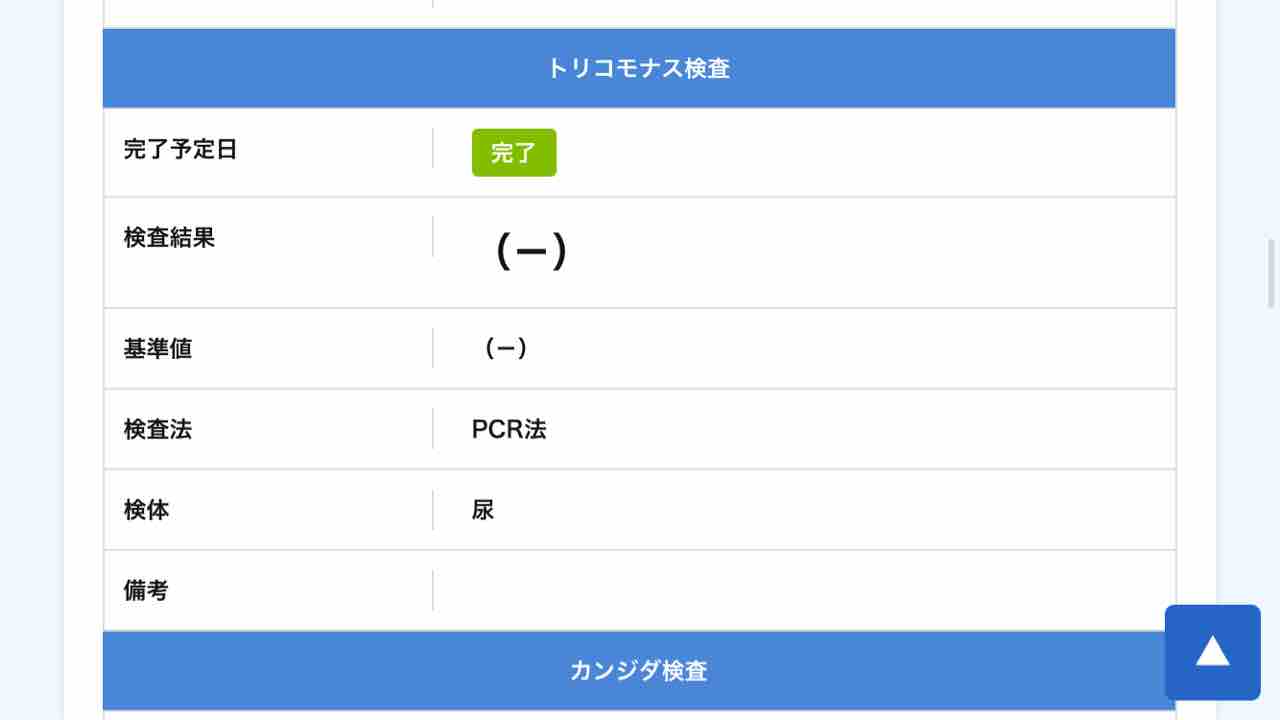Click the 尿 specimen value
Image resolution: width=1280 pixels, height=720 pixels.
(483, 510)
